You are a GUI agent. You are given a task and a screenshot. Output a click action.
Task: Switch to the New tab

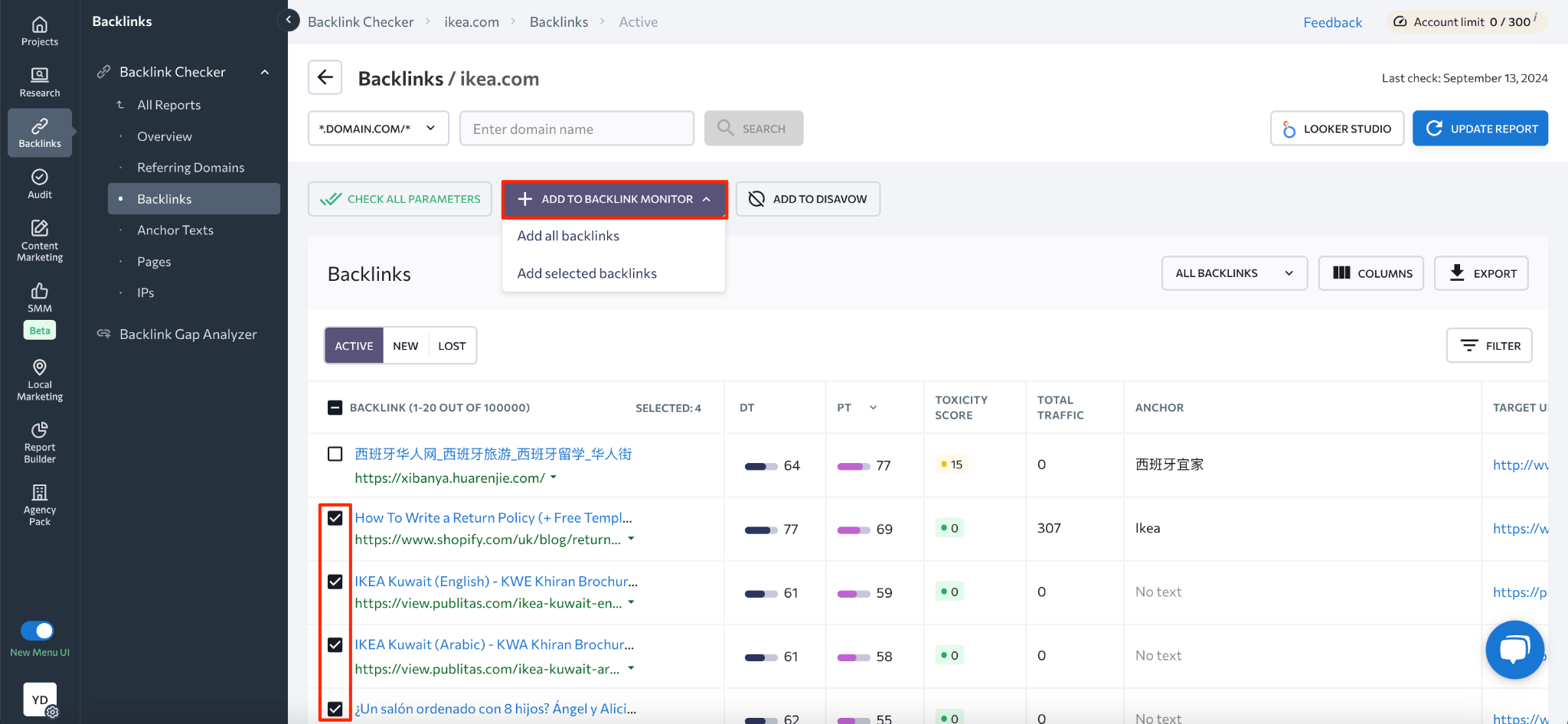coord(406,346)
